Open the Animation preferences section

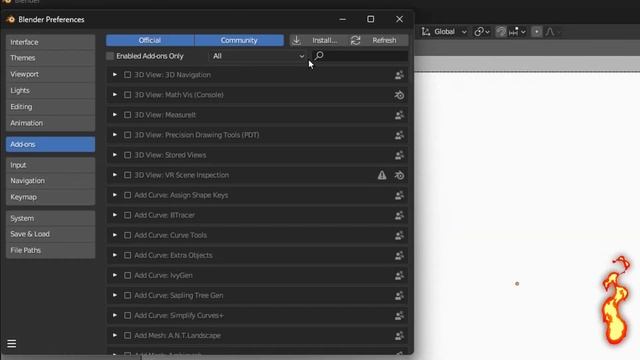(x=51, y=123)
